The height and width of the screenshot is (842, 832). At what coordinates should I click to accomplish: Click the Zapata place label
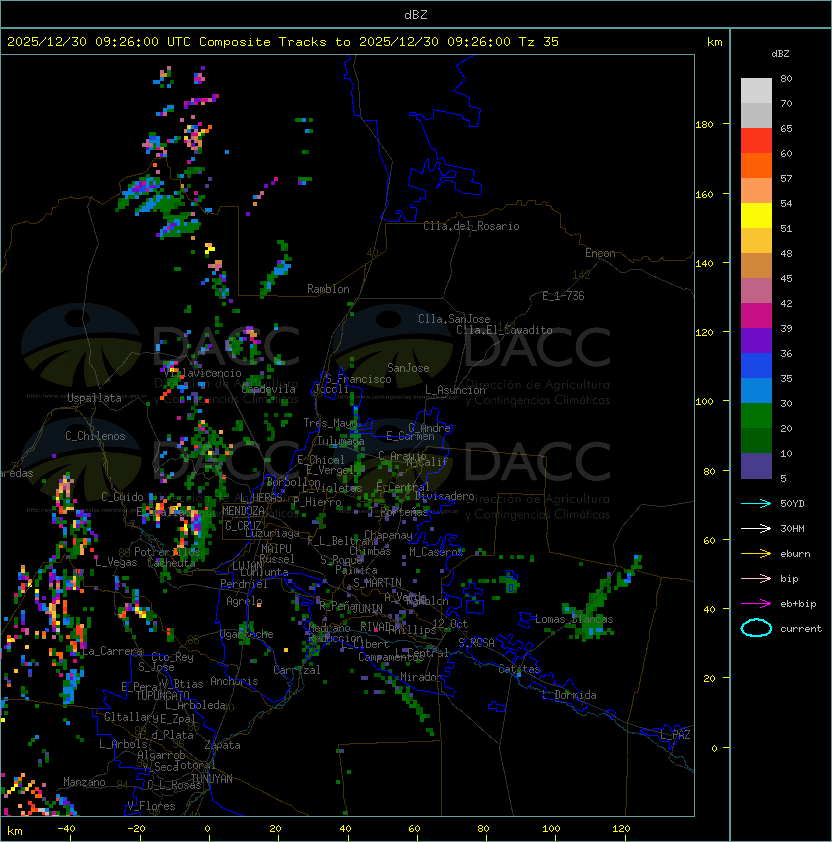pyautogui.click(x=222, y=745)
